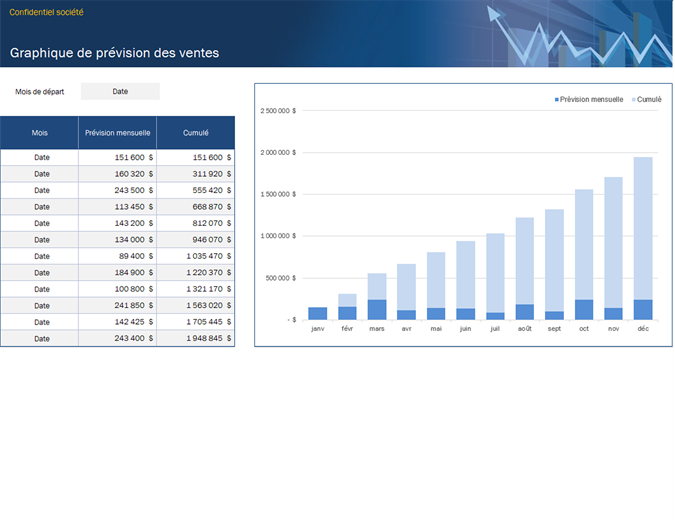This screenshot has width=675, height=520.
Task: Select the 'Mois' column header
Action: pyautogui.click(x=40, y=133)
